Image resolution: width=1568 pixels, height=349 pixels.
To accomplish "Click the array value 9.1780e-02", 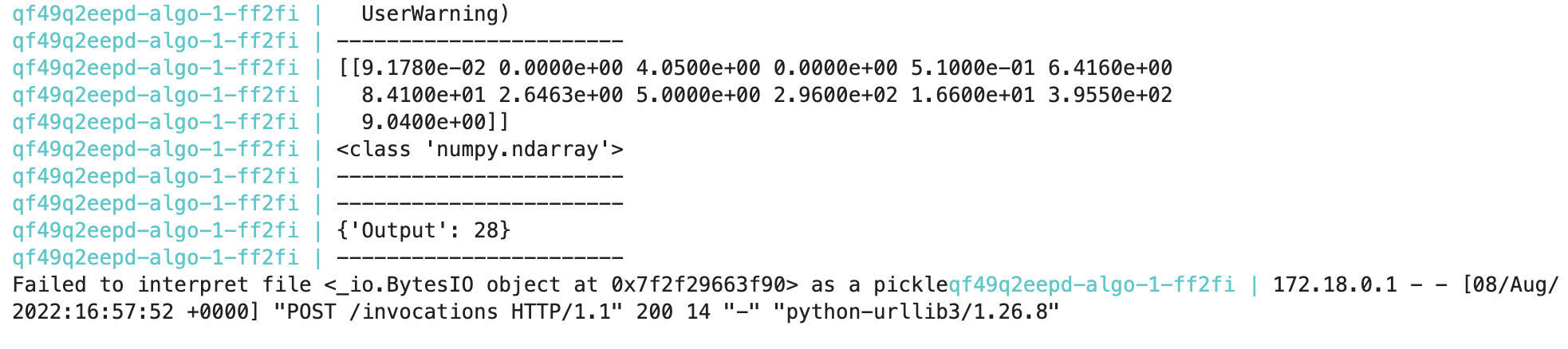I will [x=423, y=68].
